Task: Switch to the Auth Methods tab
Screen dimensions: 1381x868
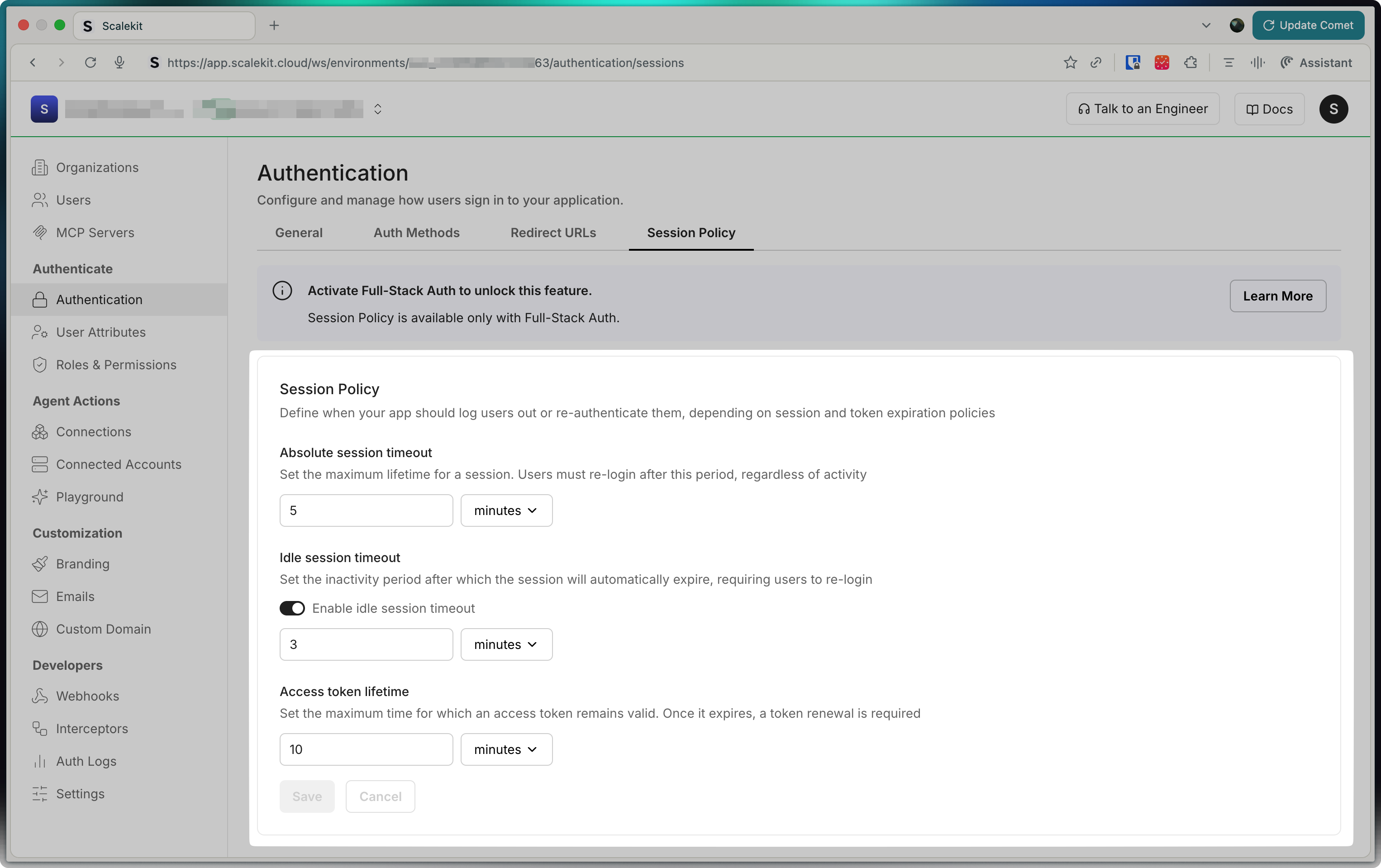Action: click(416, 233)
